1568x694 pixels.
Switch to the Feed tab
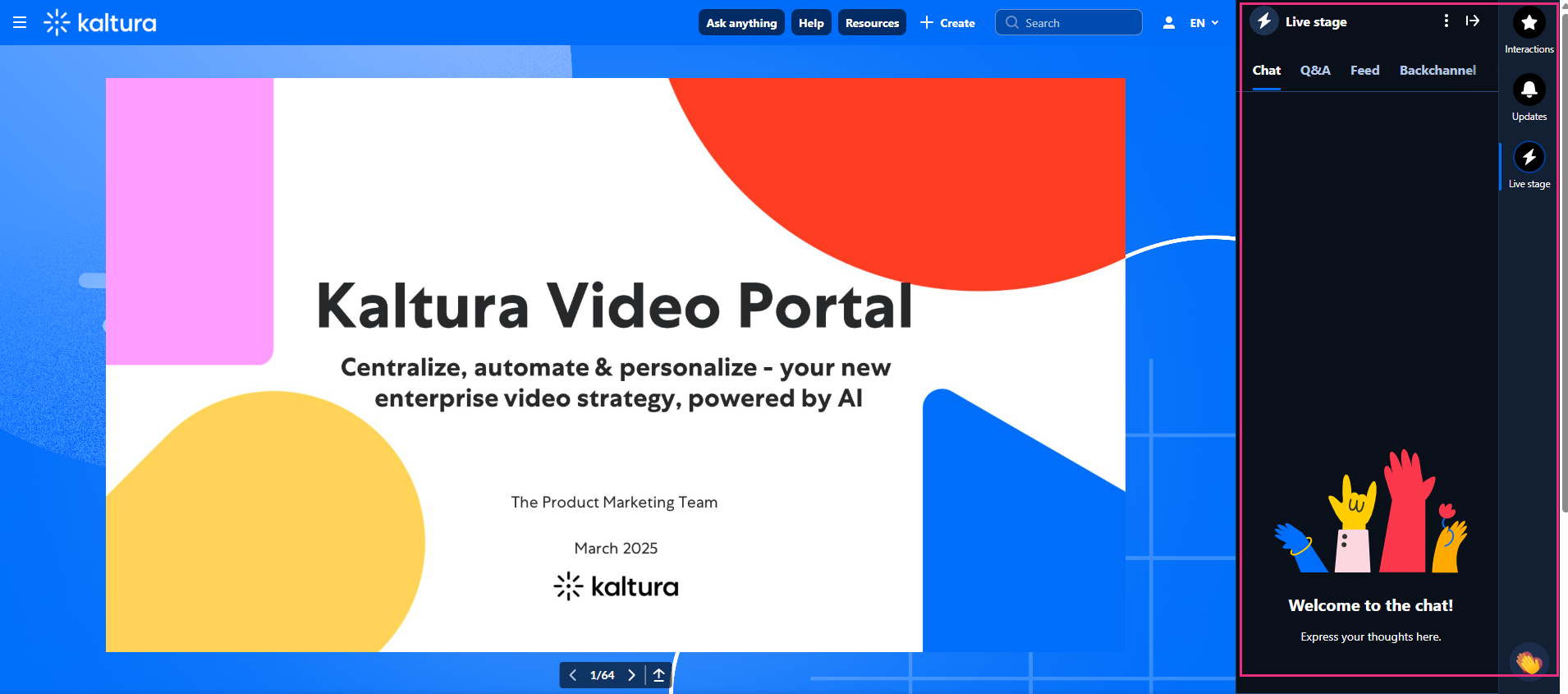click(1364, 71)
